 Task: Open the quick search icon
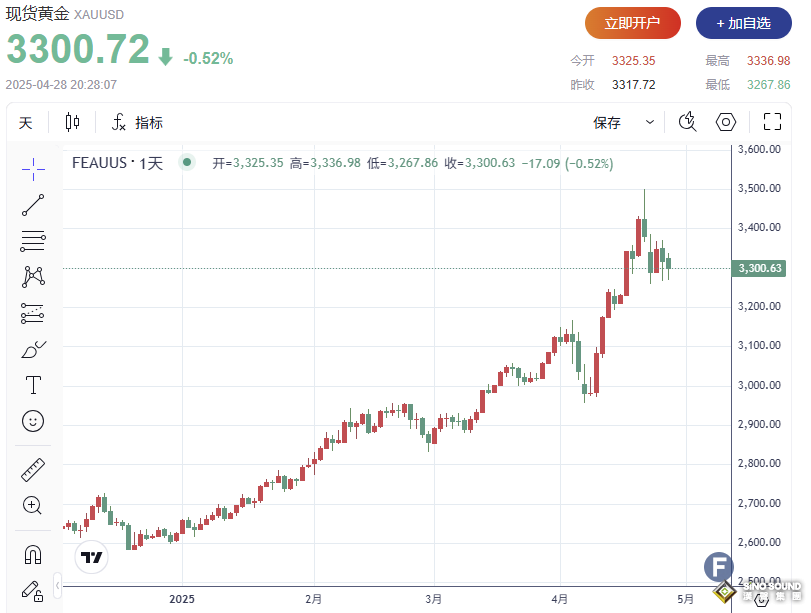[x=687, y=122]
